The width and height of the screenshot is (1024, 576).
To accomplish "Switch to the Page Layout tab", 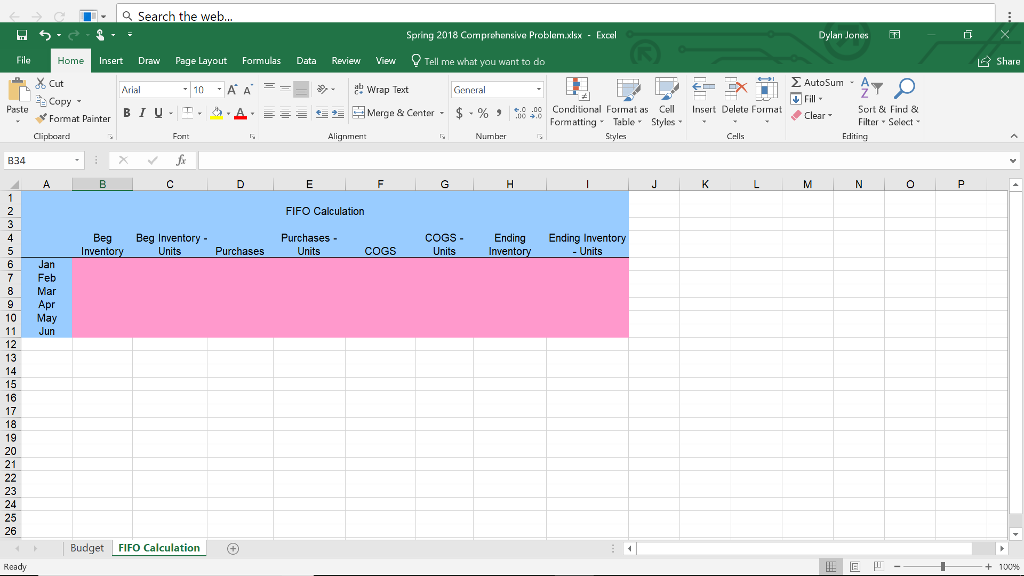I will [201, 61].
